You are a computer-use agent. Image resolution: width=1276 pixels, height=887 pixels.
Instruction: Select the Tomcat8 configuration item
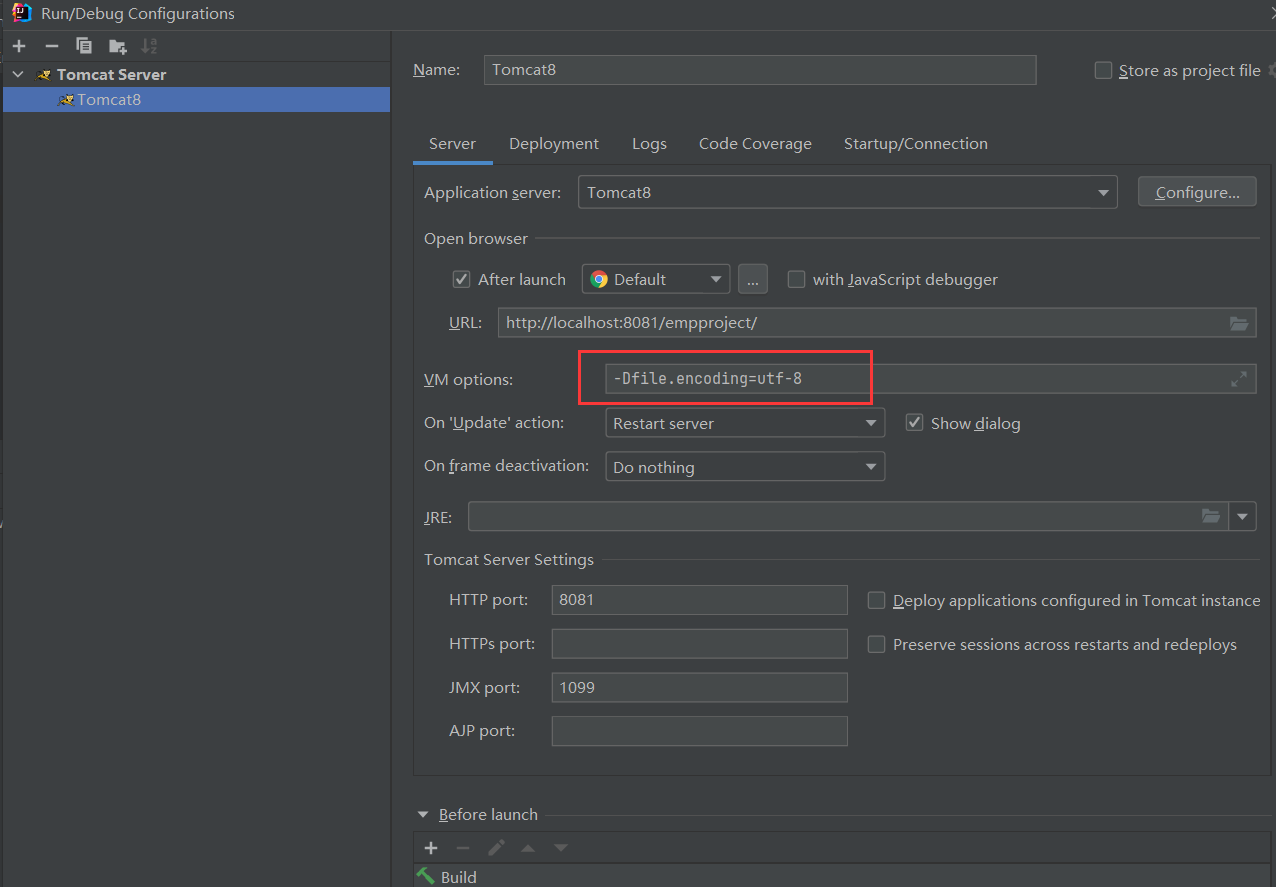coord(196,99)
